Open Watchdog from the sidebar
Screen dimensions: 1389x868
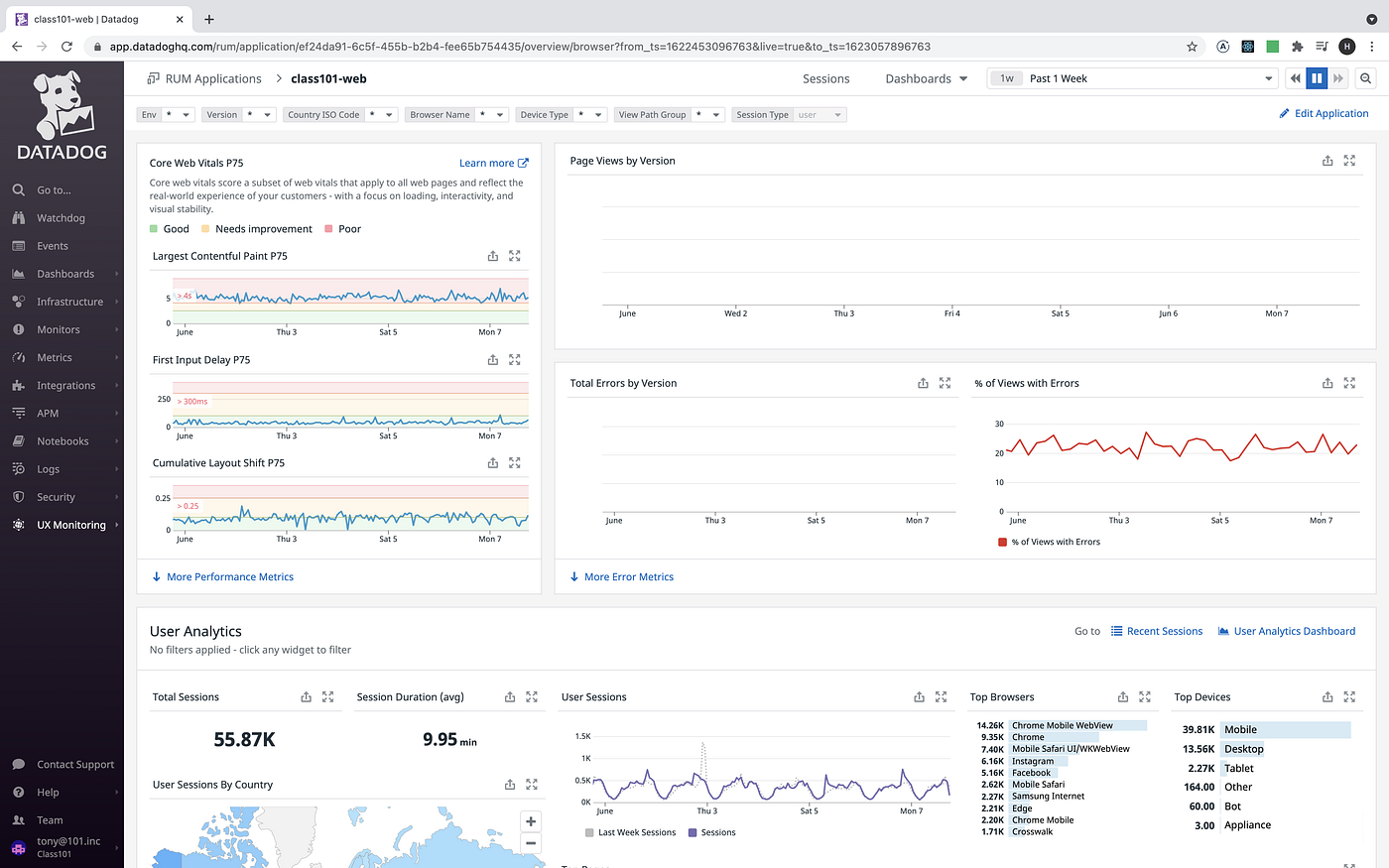tap(62, 218)
